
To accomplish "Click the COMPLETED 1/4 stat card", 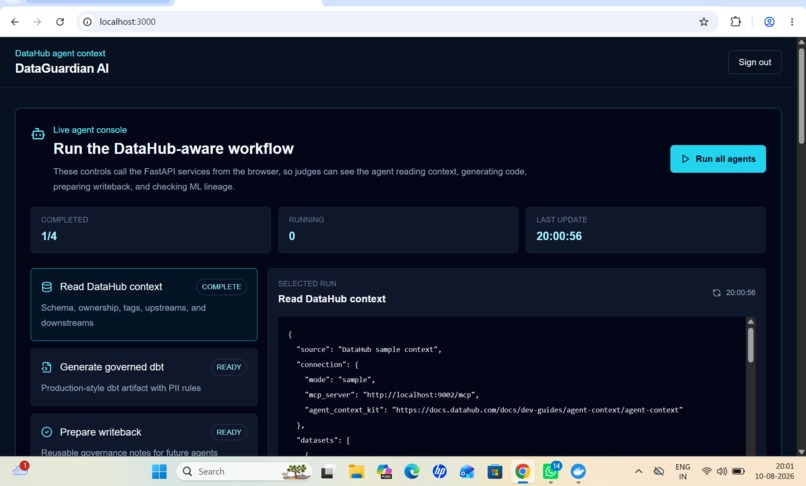I will [151, 230].
